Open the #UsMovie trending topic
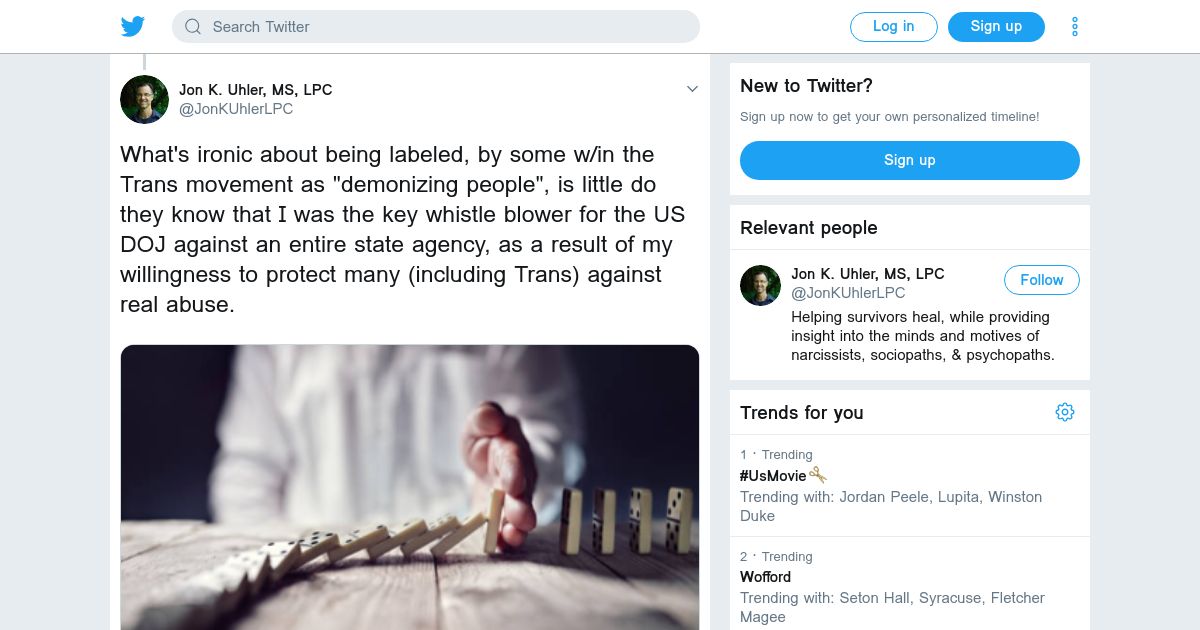This screenshot has width=1200, height=630. [773, 476]
